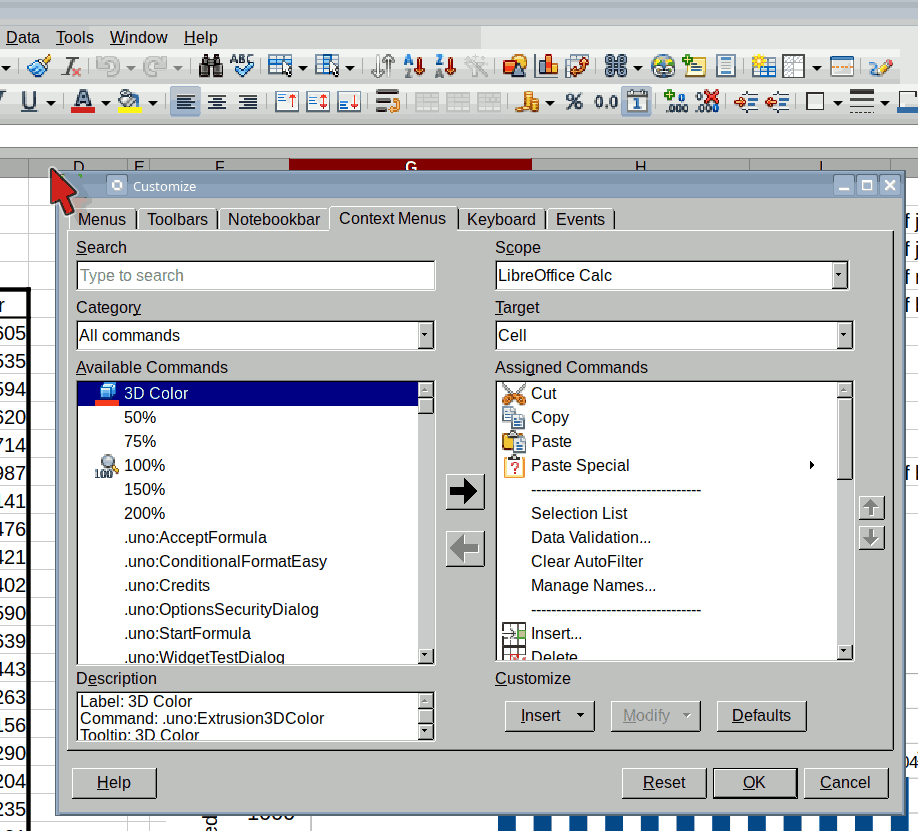This screenshot has width=918, height=831.
Task: Toggle the Align Left button
Action: point(184,101)
